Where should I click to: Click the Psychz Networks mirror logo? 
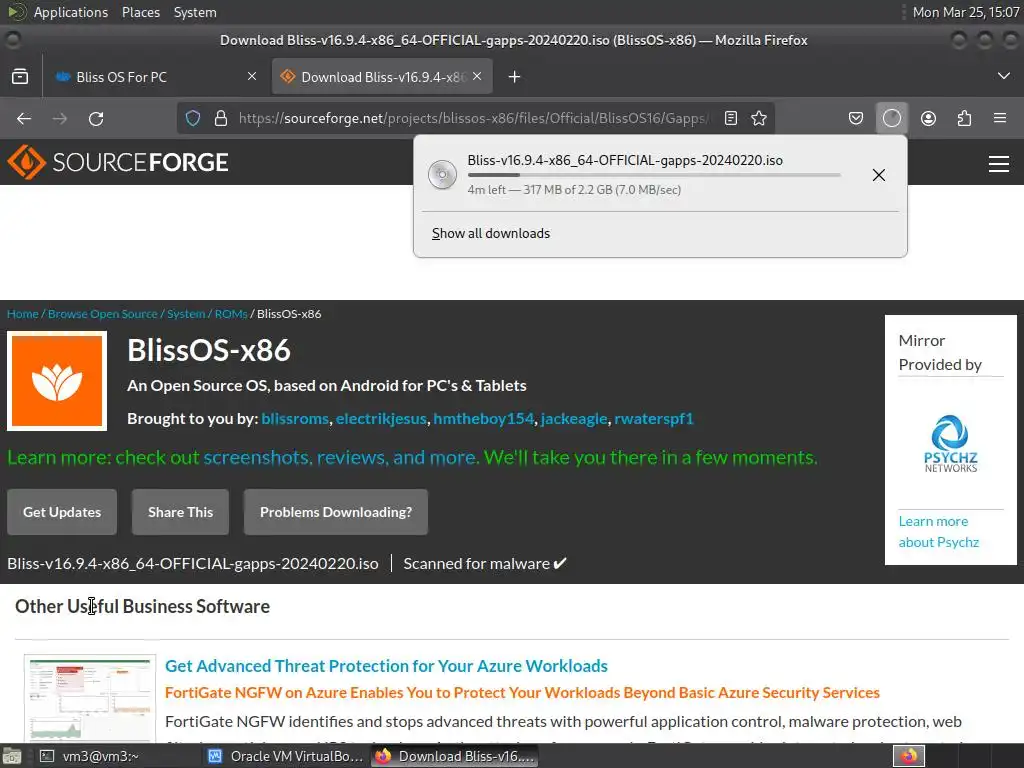tap(950, 443)
